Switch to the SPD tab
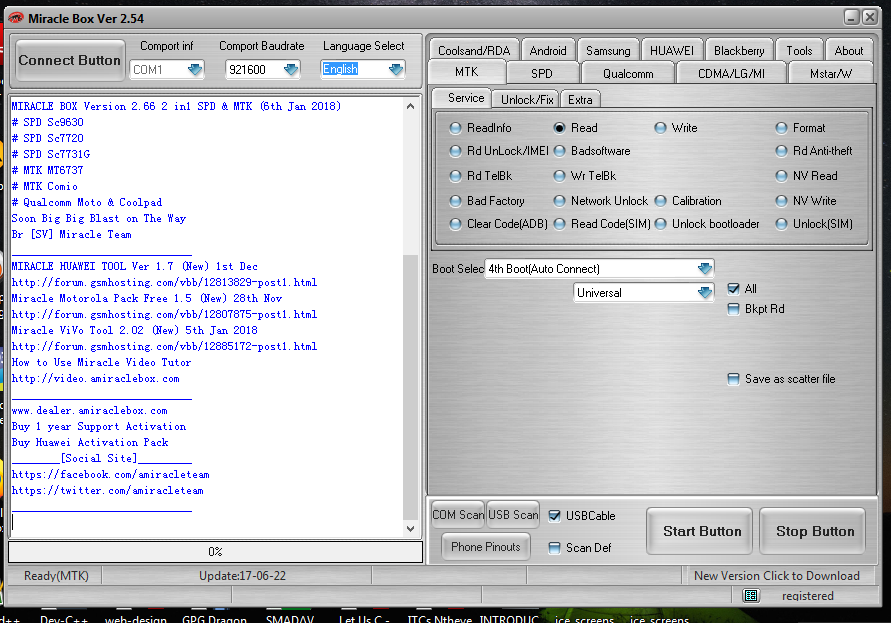 point(542,73)
